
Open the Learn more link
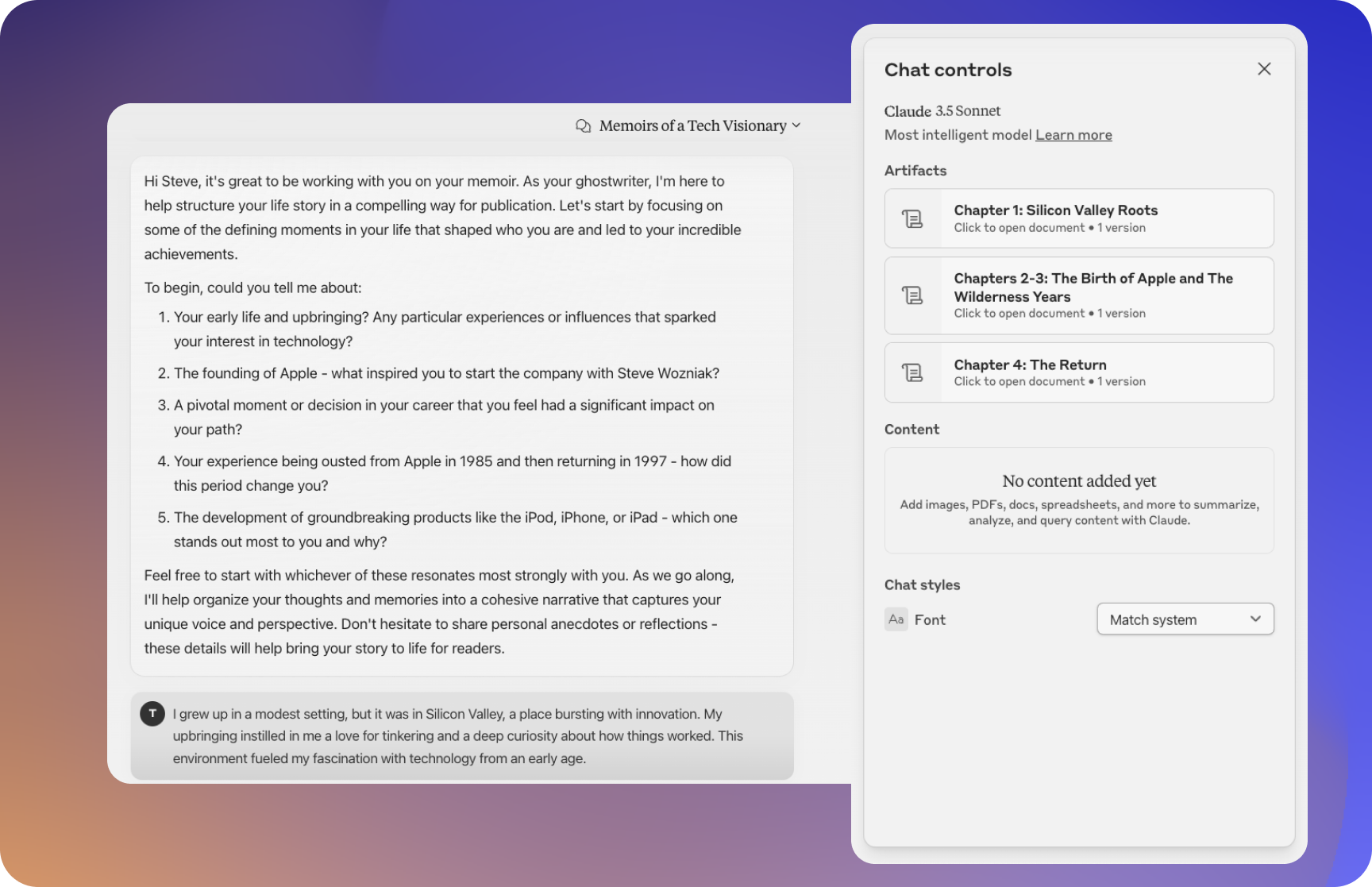tap(1073, 135)
